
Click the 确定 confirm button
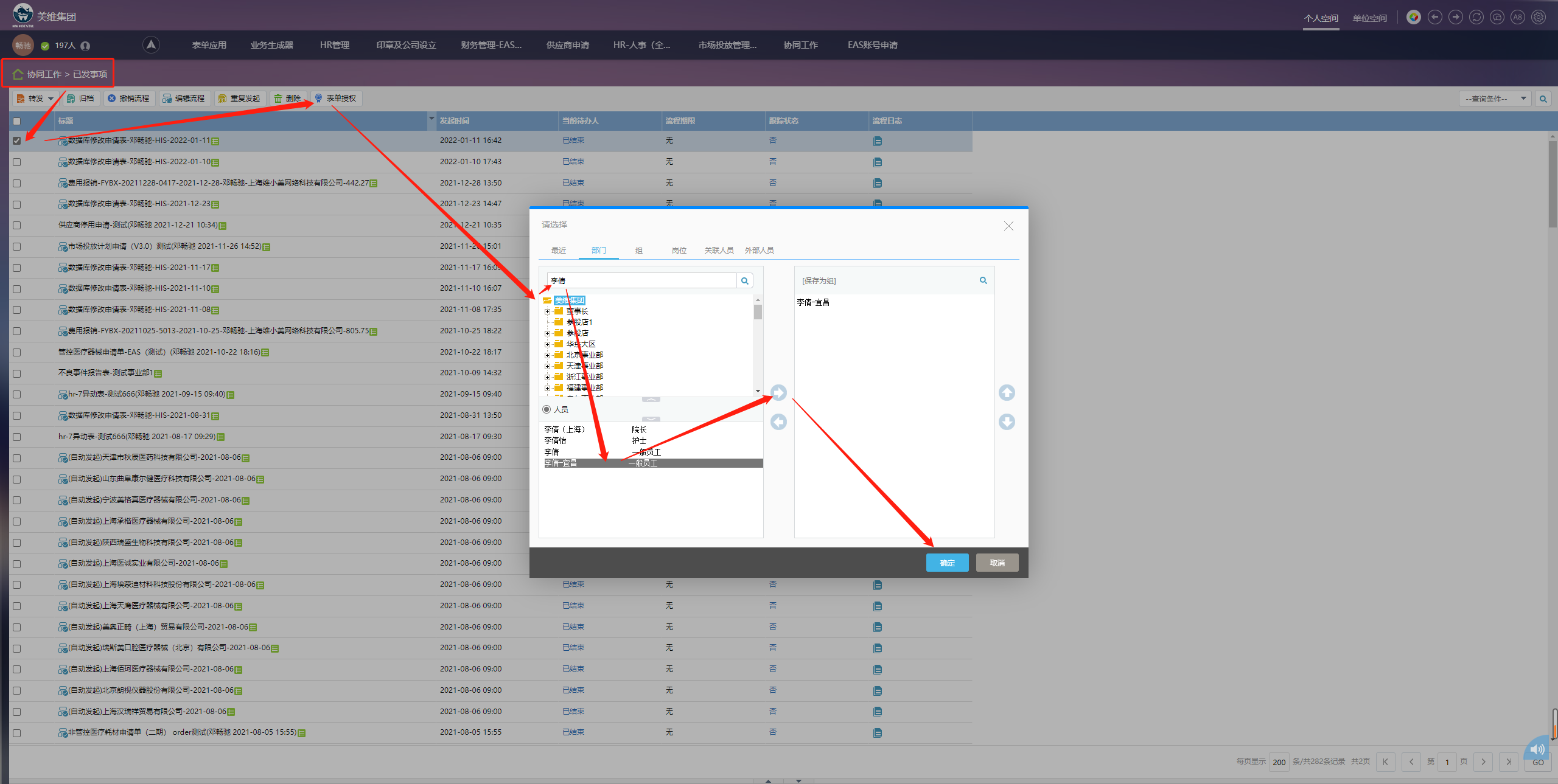click(x=947, y=563)
